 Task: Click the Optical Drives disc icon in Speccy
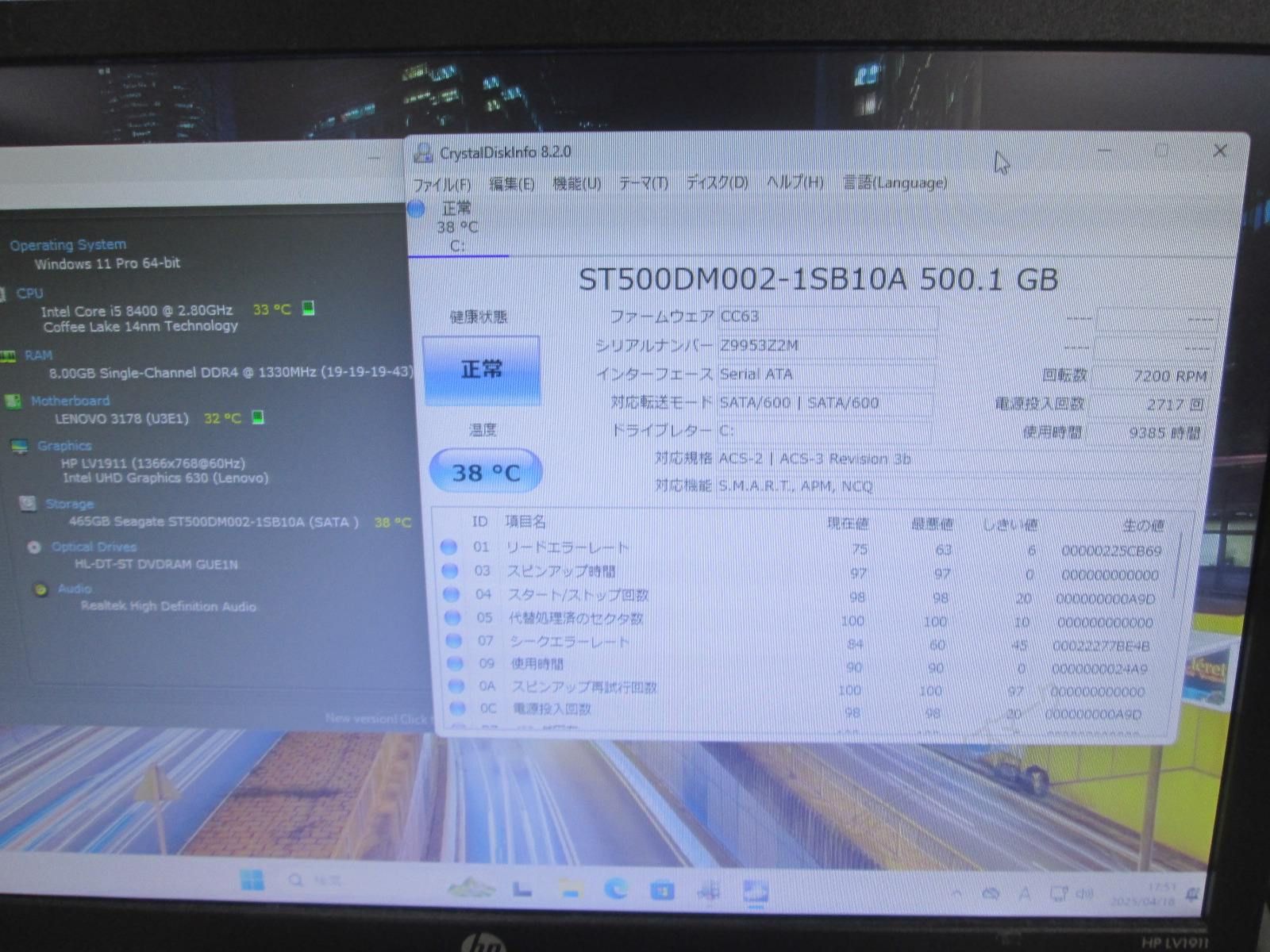click(x=34, y=547)
